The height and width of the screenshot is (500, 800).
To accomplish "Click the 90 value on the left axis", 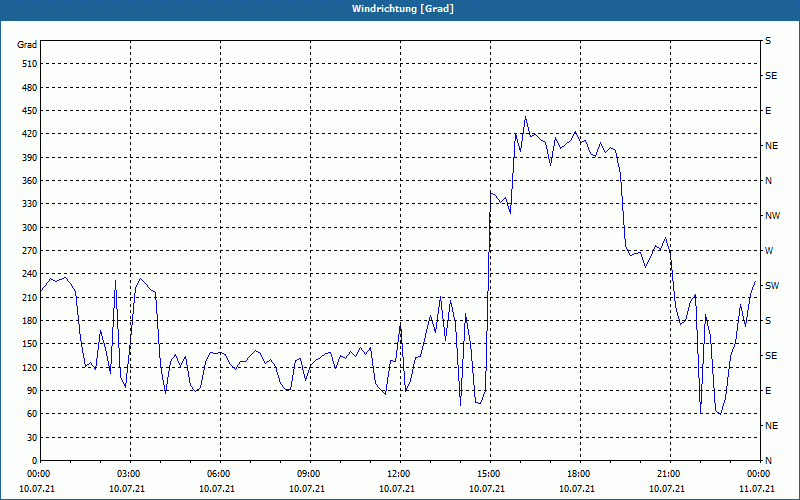I will (32, 391).
